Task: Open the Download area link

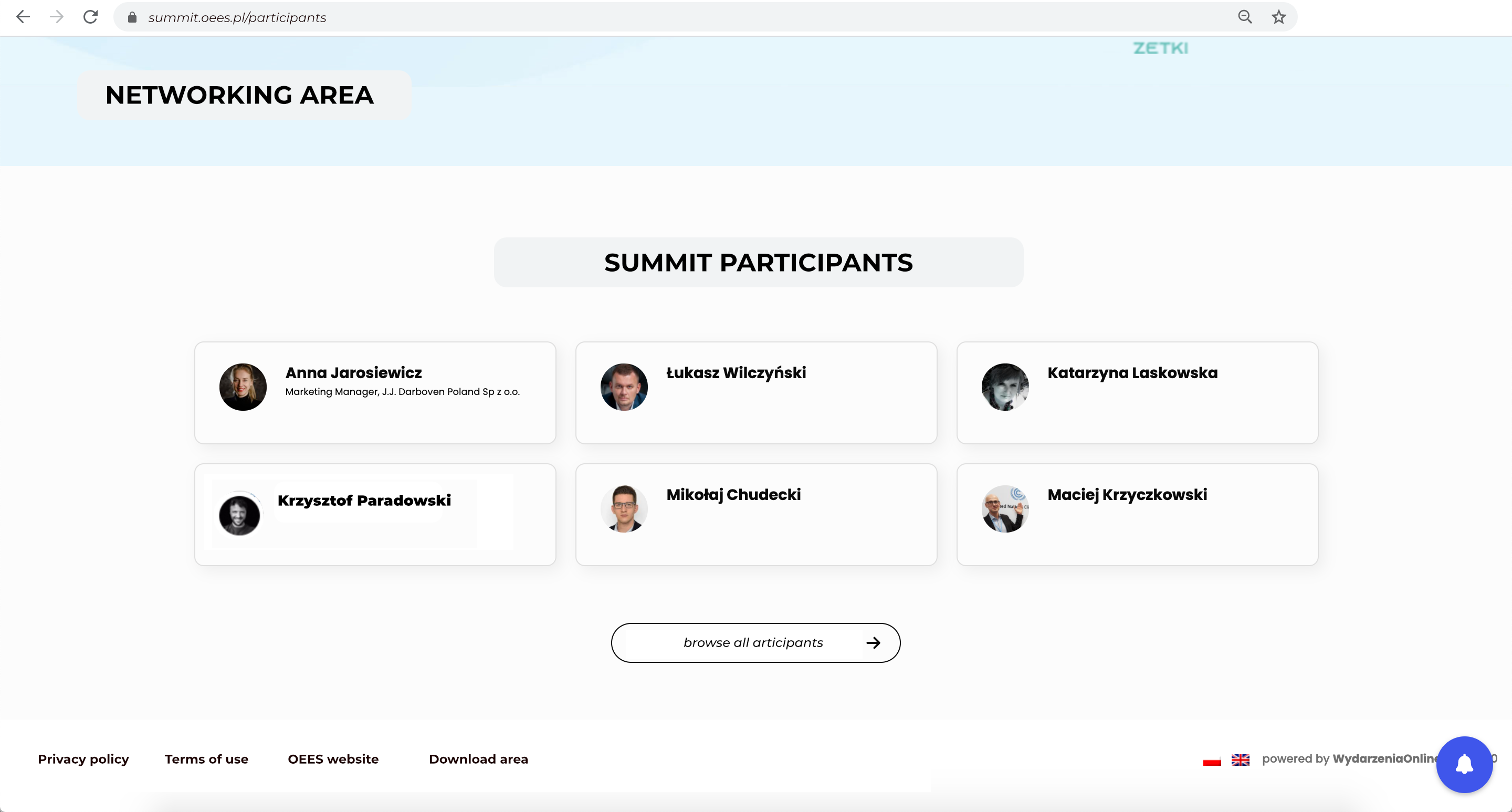Action: pos(478,759)
